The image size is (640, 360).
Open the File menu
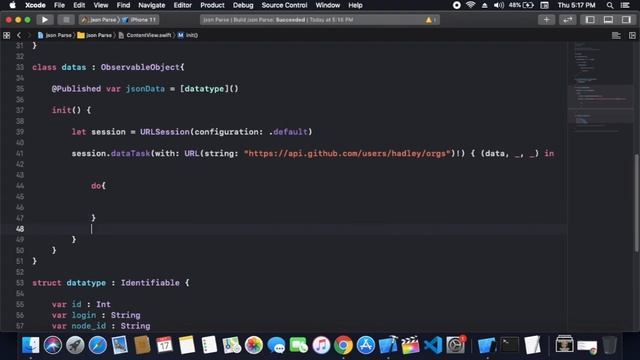(x=59, y=5)
